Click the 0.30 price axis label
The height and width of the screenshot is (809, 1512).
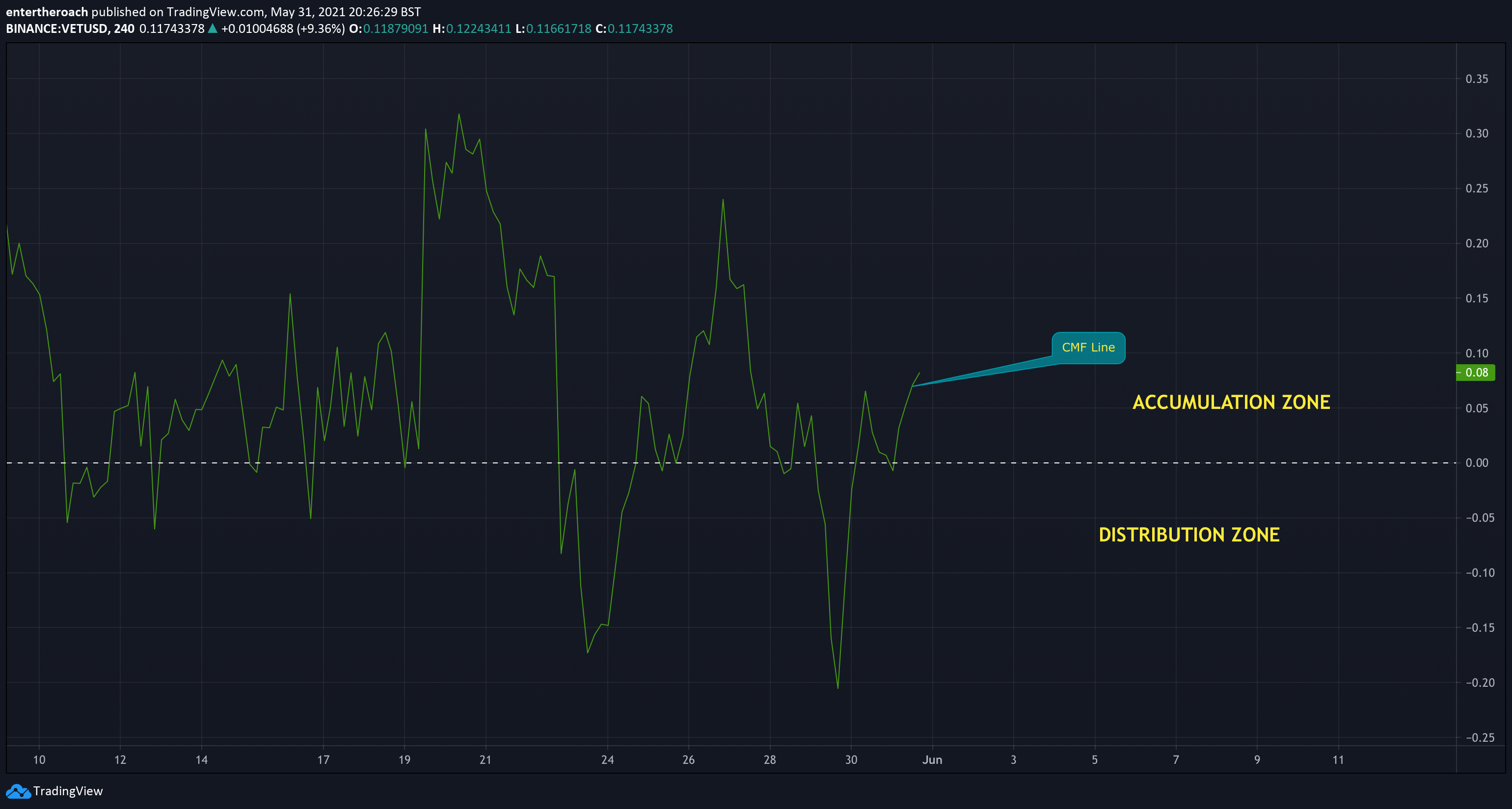pos(1477,133)
